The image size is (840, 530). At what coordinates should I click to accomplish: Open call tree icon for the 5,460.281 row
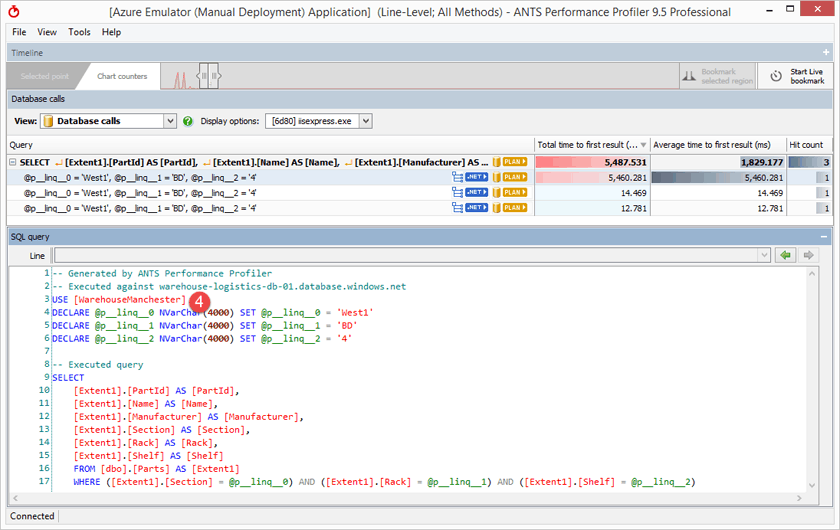point(457,177)
